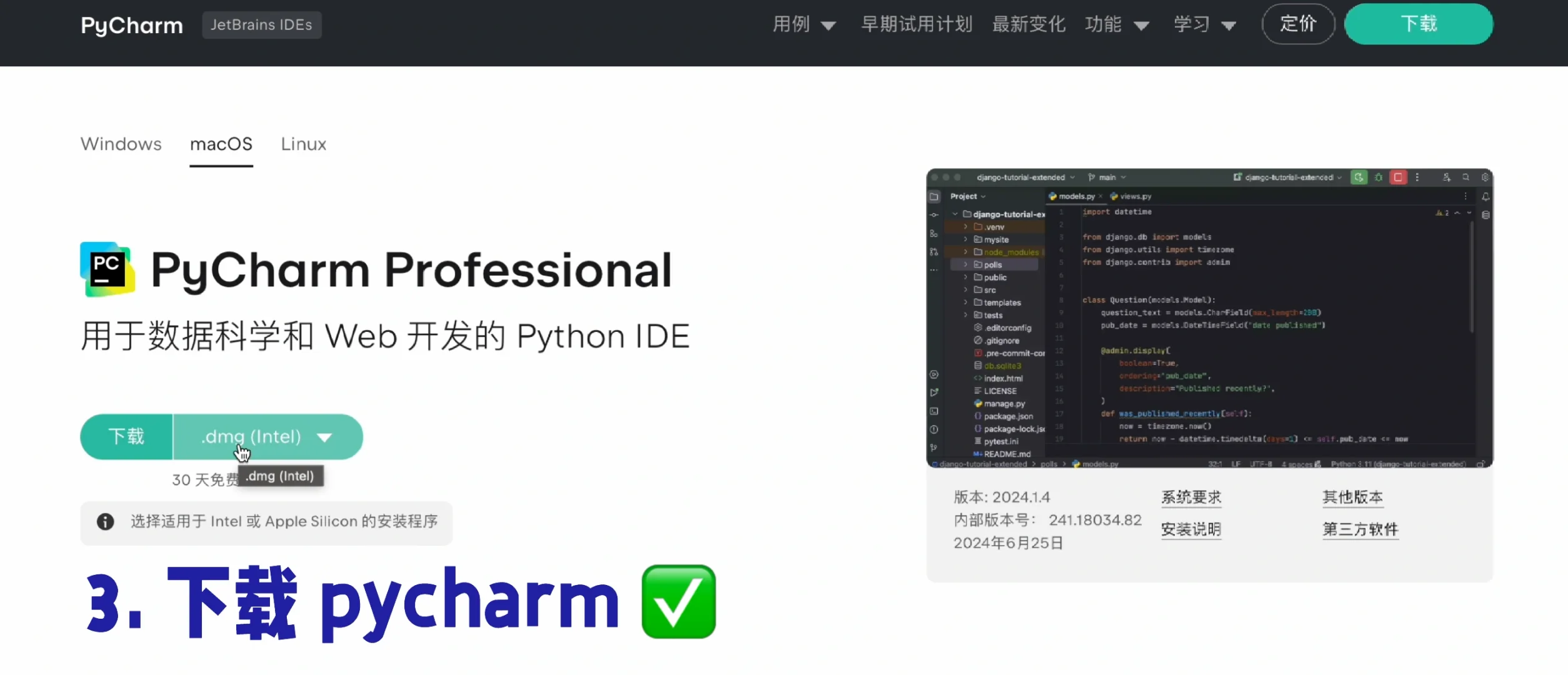
Task: Switch to the Linux tab
Action: (304, 144)
